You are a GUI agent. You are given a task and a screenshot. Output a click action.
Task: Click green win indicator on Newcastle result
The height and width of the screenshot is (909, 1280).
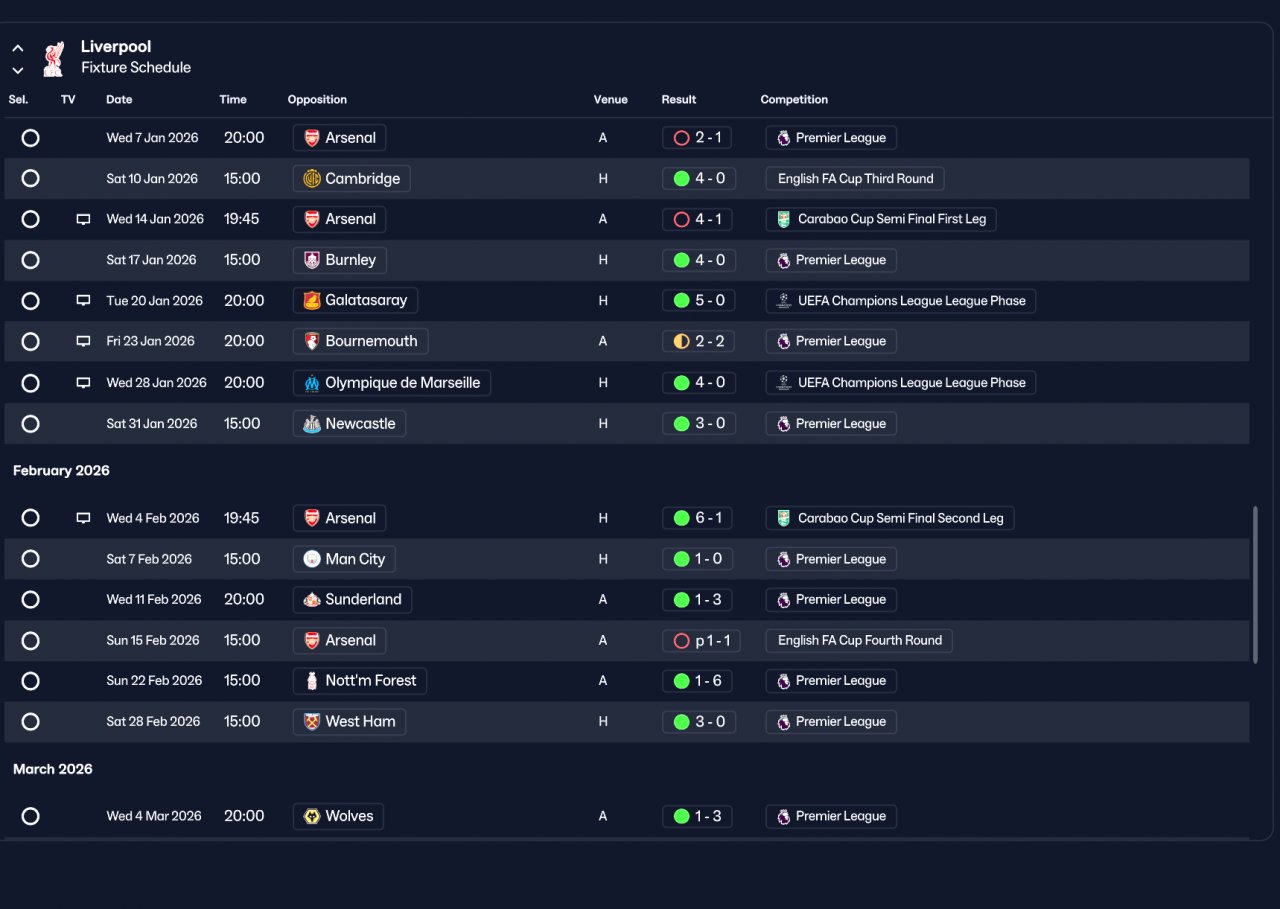pyautogui.click(x=681, y=424)
